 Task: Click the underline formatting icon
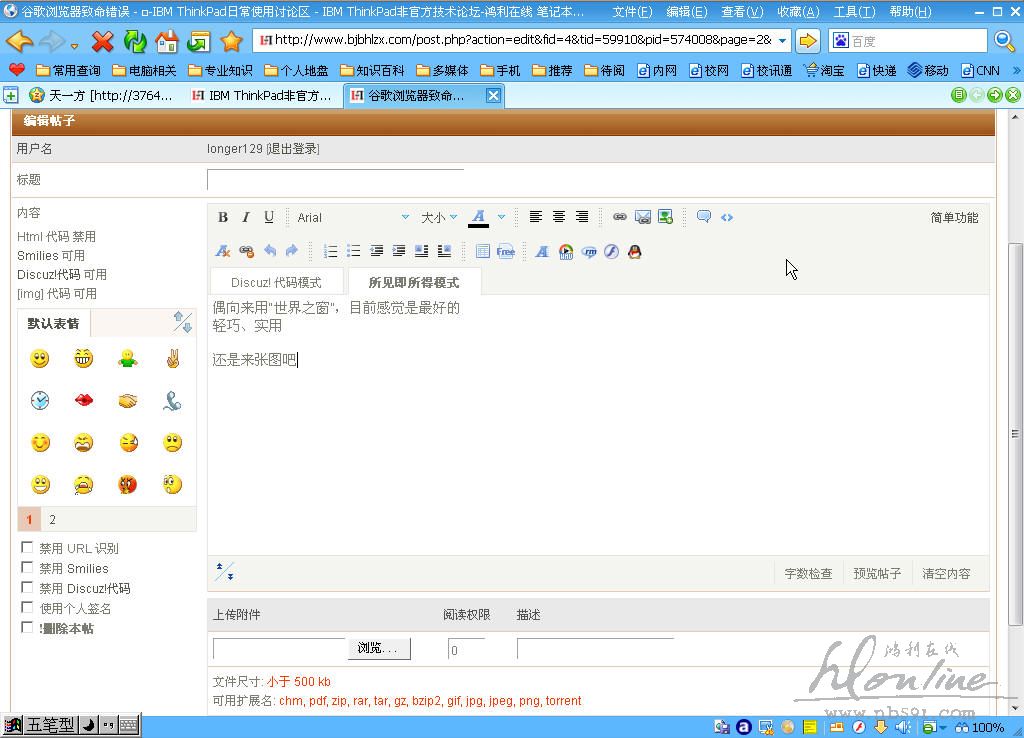point(268,217)
